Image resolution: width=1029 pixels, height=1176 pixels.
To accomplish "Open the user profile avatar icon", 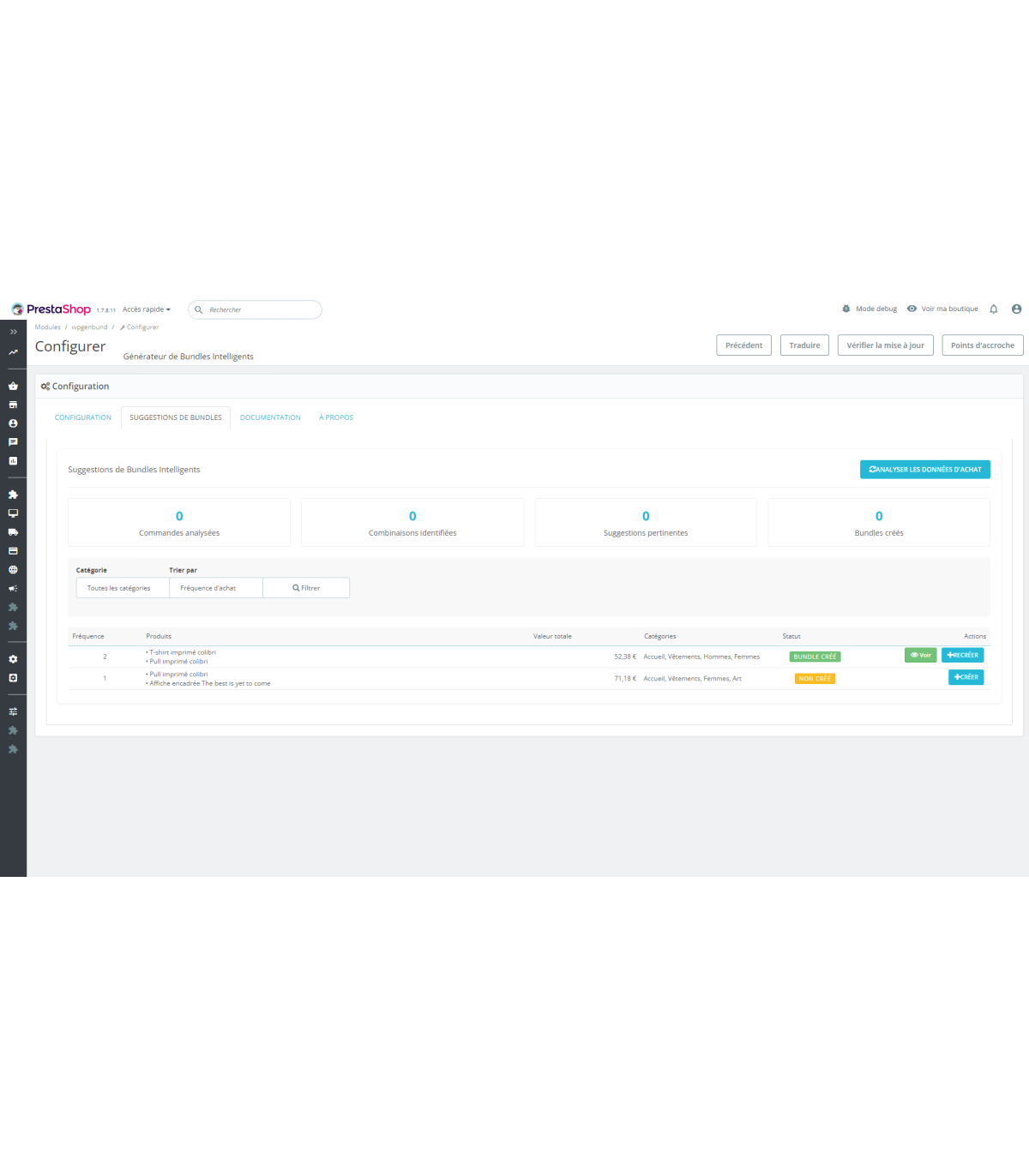I will click(x=1016, y=309).
